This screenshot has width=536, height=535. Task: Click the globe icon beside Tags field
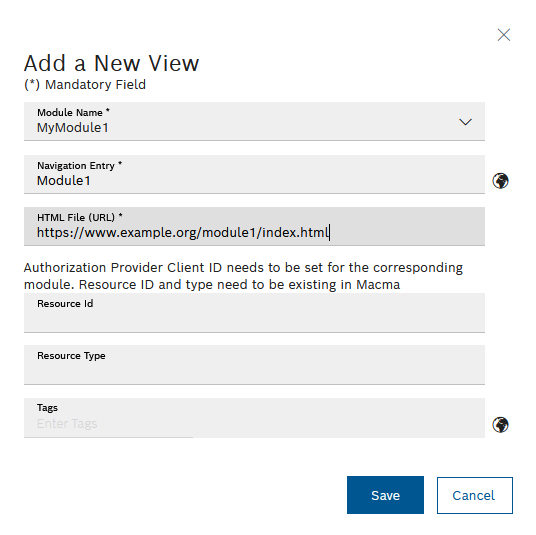click(500, 425)
